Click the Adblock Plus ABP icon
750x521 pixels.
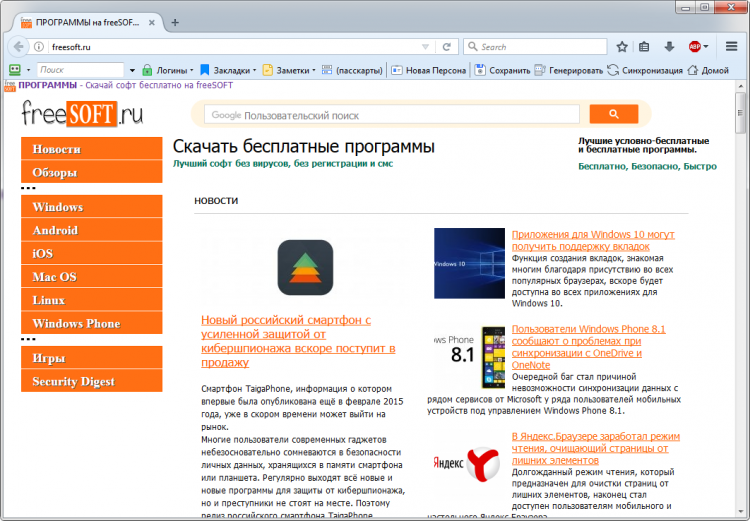tap(694, 47)
